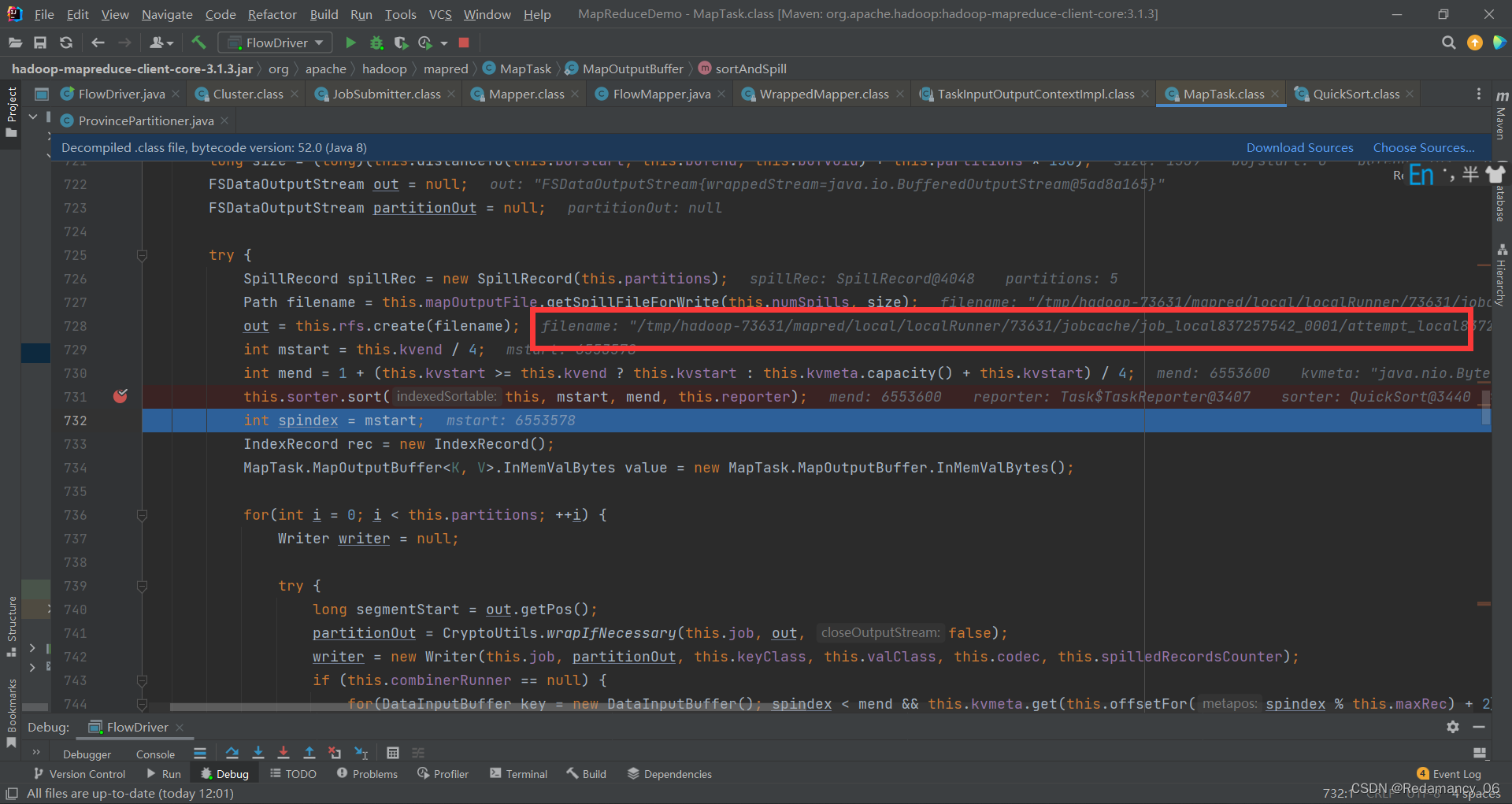Viewport: 1512px width, 804px height.
Task: Open the Terminal tool window
Action: click(x=518, y=774)
